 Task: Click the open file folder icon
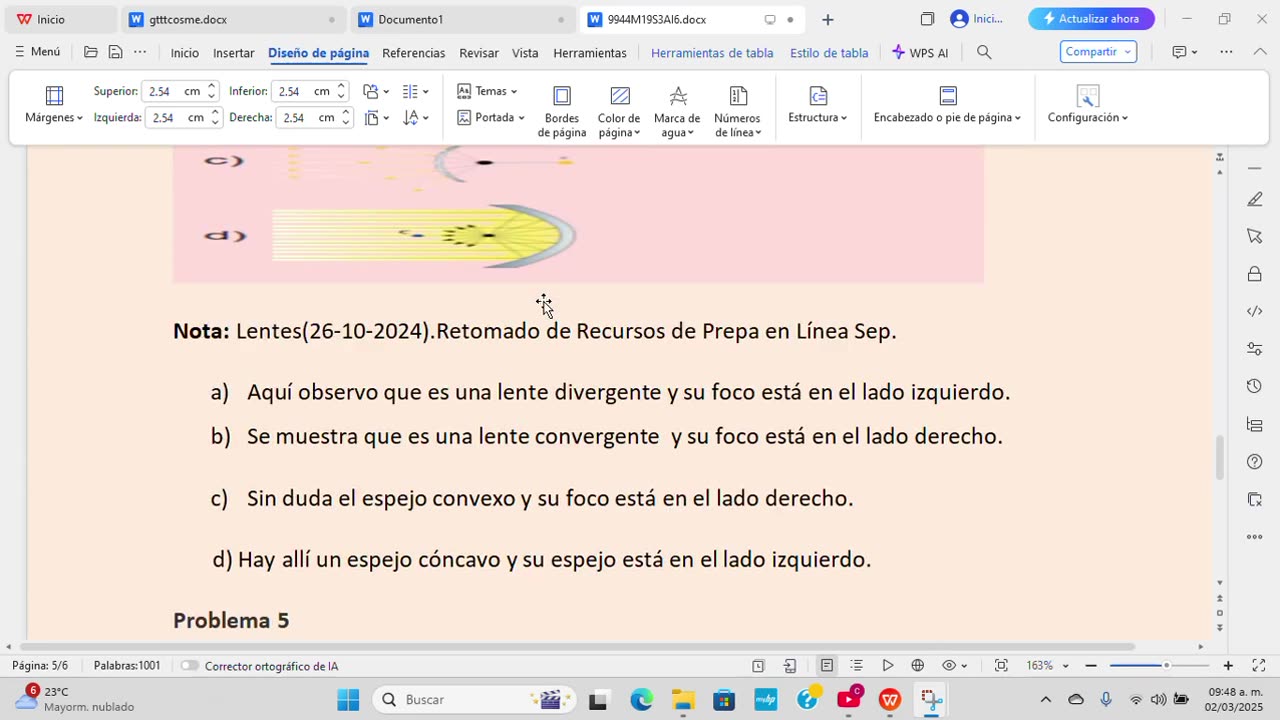(91, 52)
